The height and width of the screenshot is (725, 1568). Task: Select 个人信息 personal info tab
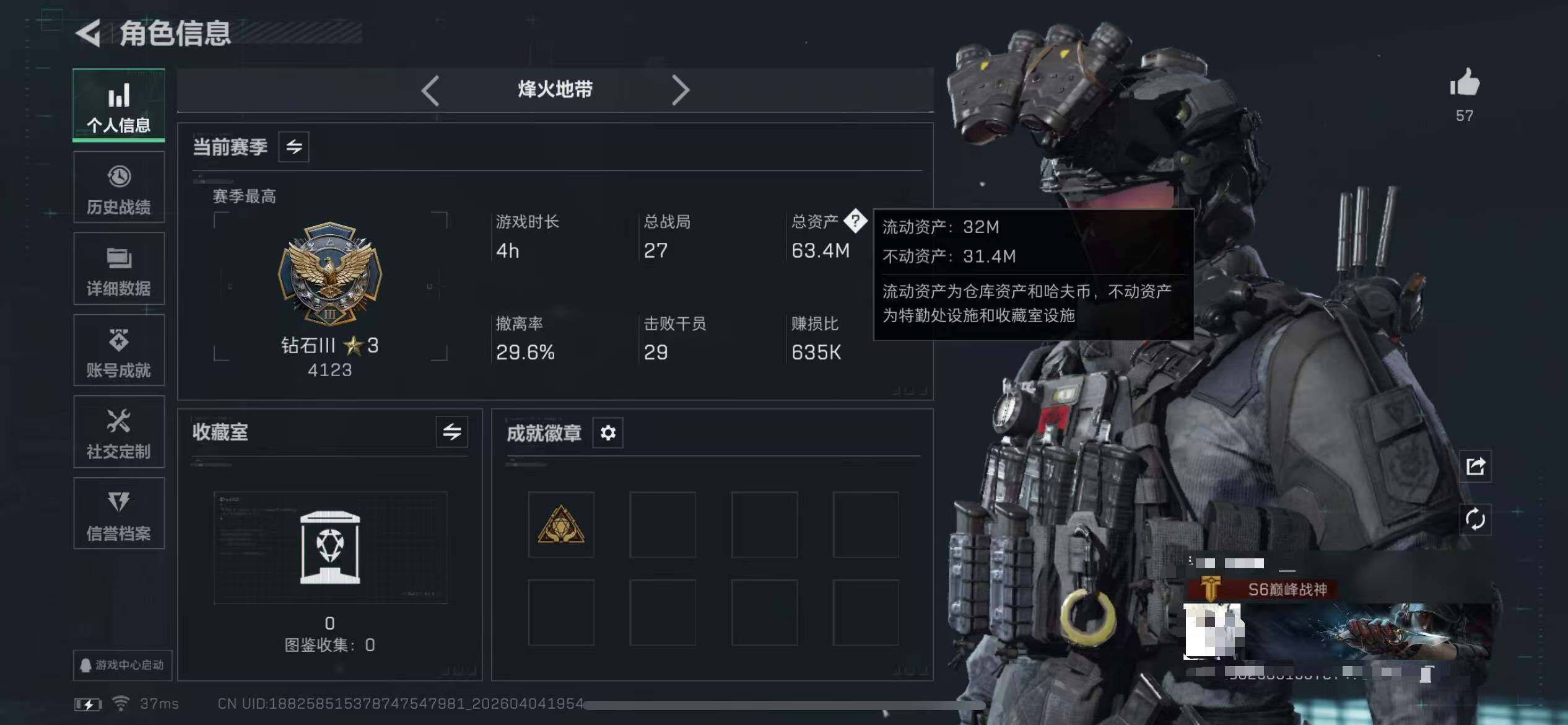119,105
